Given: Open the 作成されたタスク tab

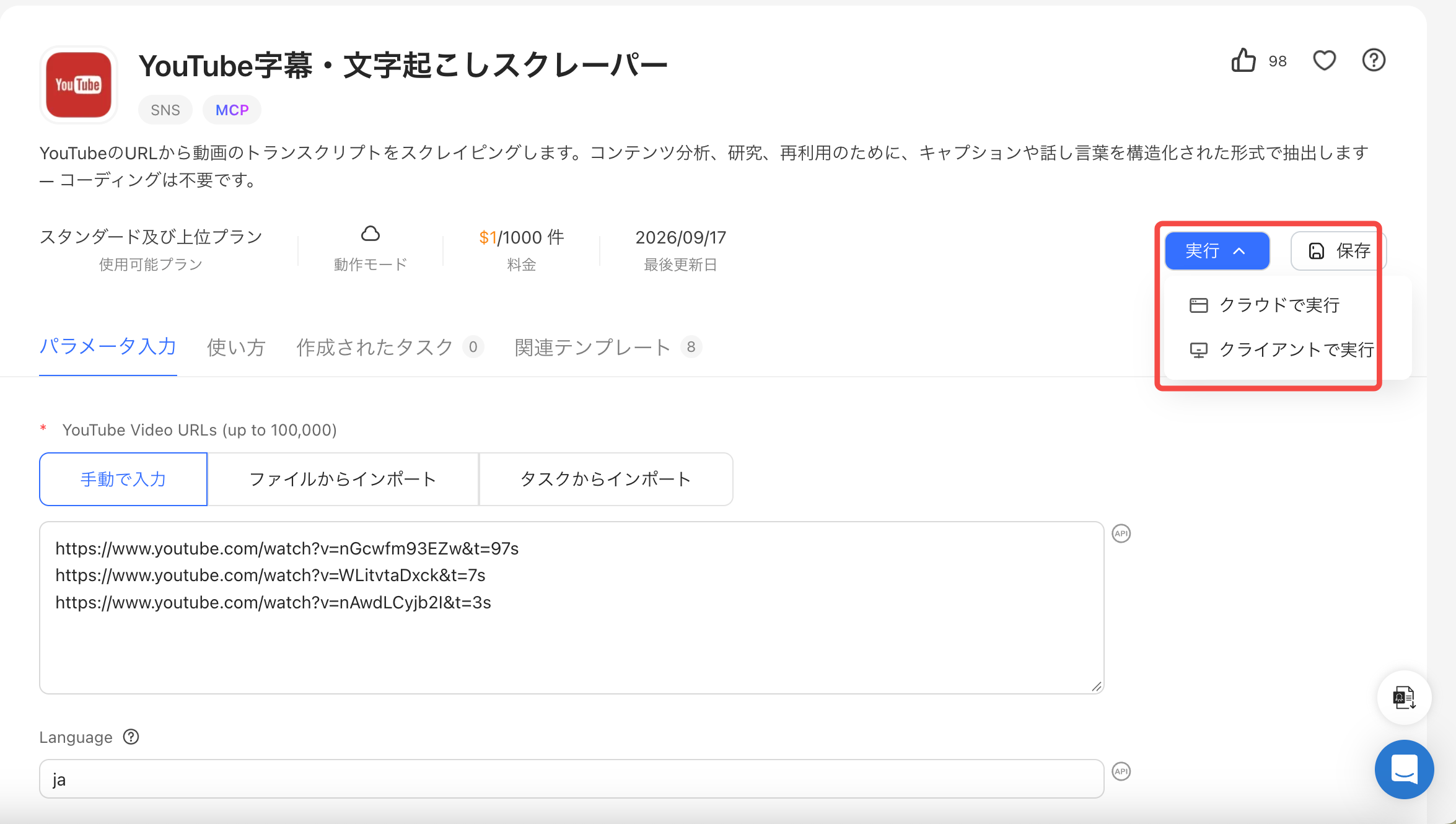Looking at the screenshot, I should pyautogui.click(x=389, y=348).
